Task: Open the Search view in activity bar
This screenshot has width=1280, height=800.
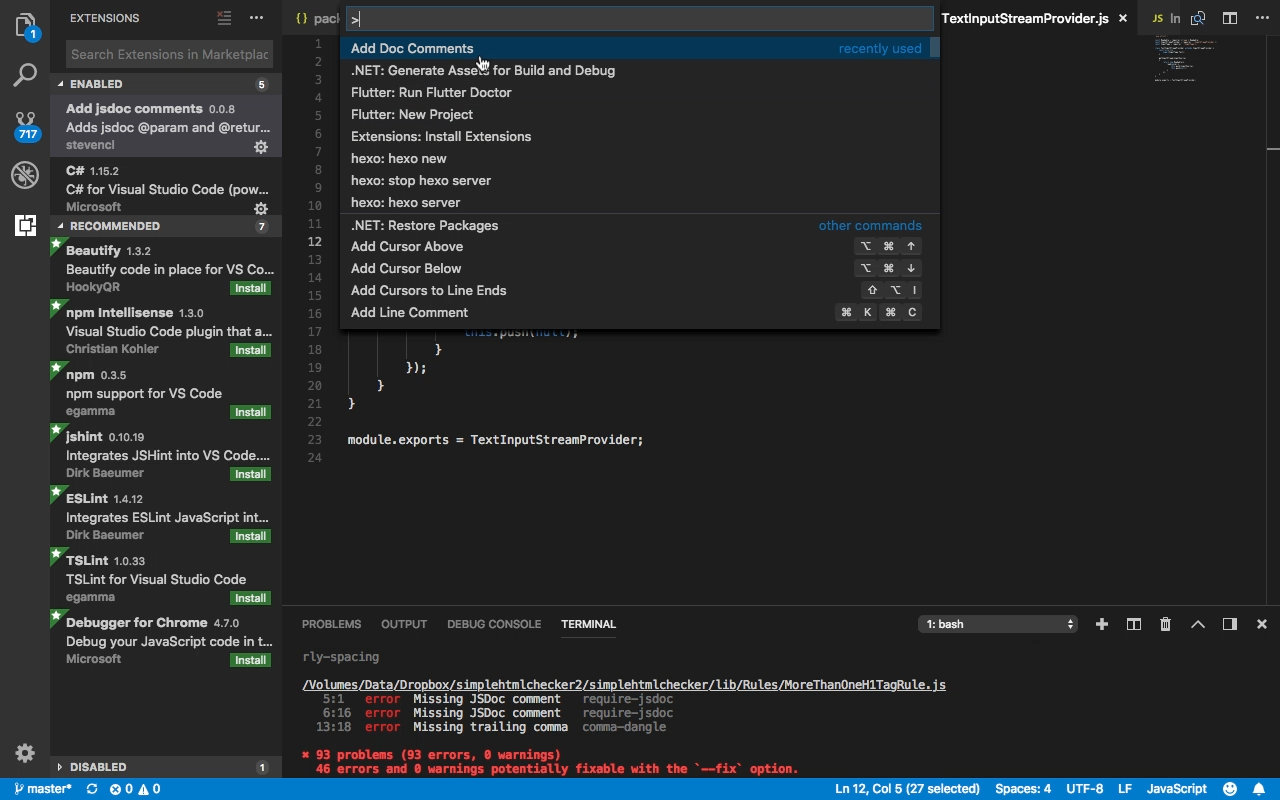Action: coord(25,74)
